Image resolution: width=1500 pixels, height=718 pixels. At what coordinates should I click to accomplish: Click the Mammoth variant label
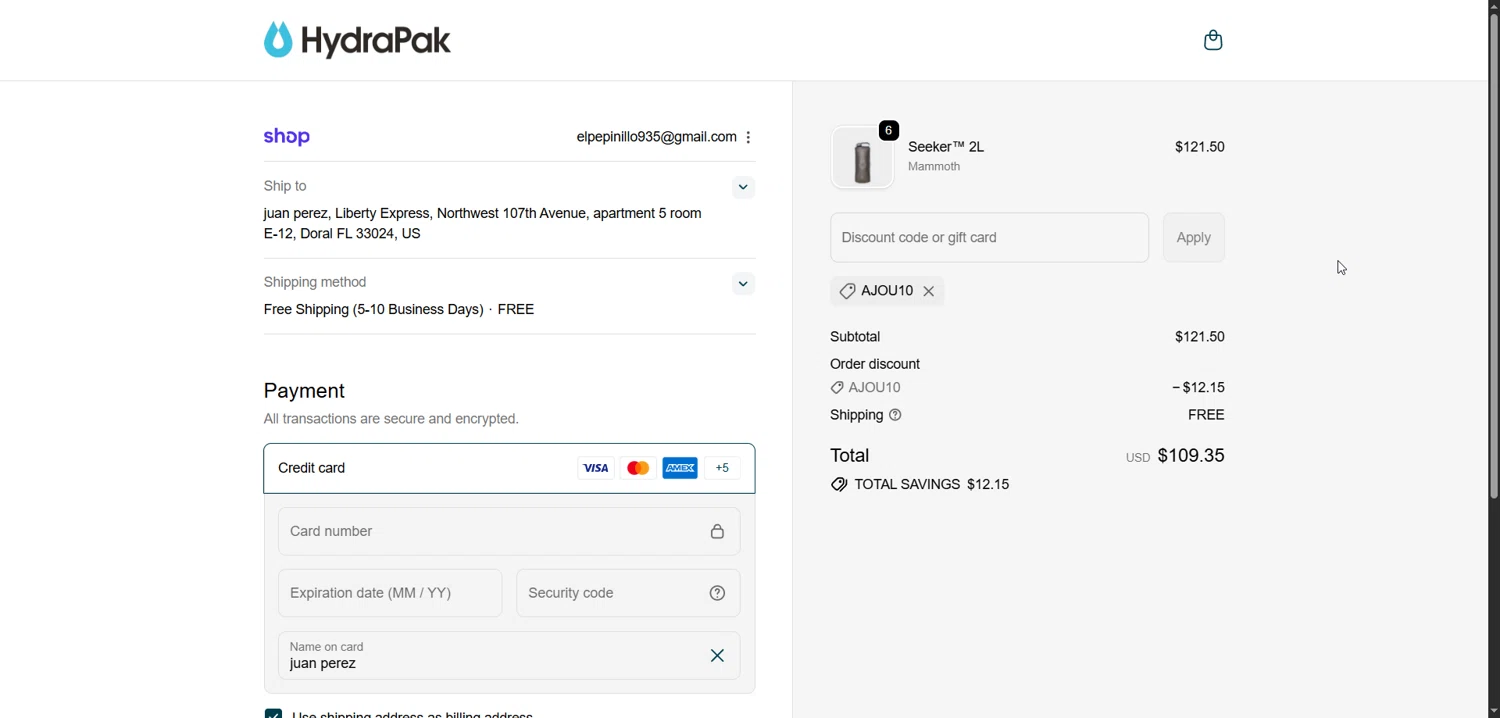[934, 167]
